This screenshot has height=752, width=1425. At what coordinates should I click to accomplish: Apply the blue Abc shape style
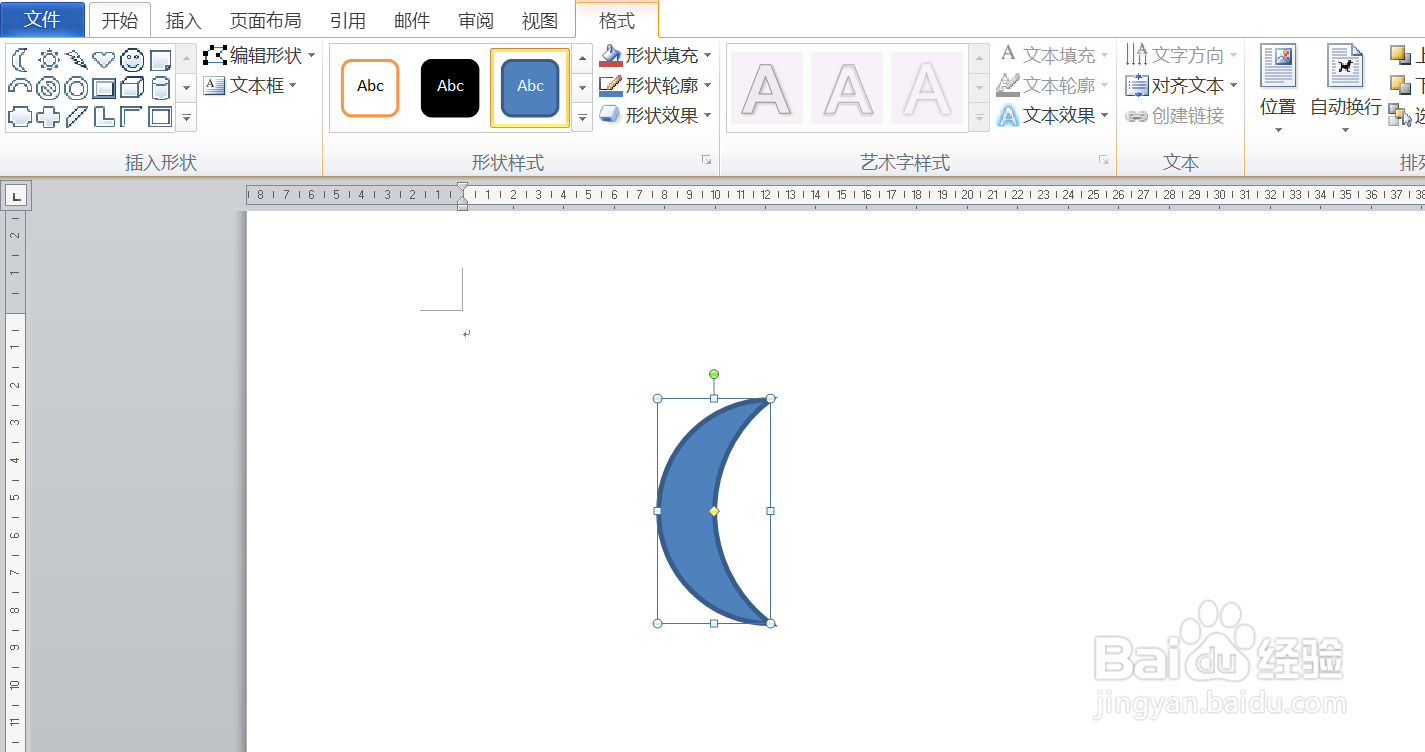point(529,87)
